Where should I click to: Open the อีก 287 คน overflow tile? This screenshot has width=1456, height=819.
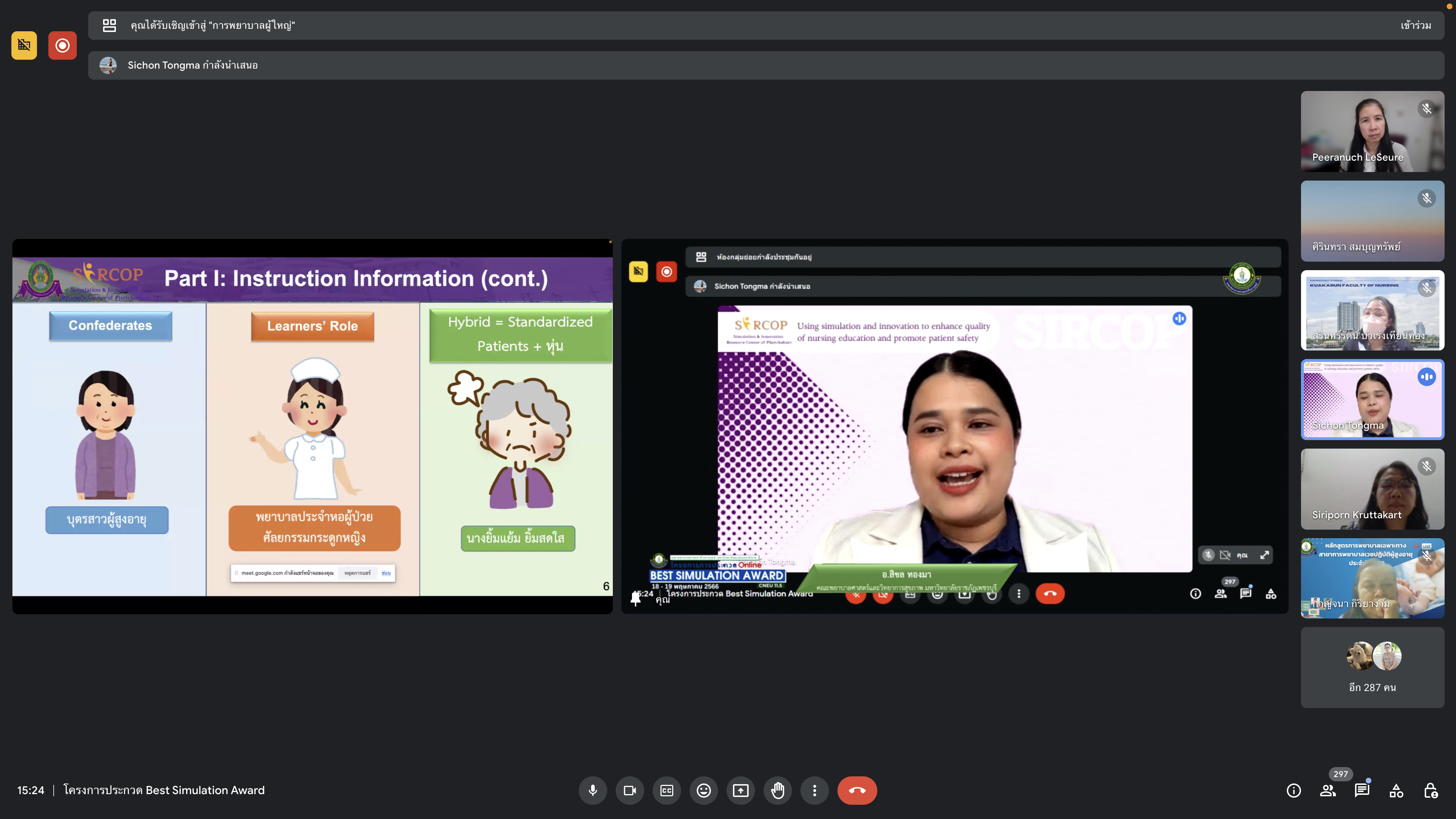(1372, 668)
